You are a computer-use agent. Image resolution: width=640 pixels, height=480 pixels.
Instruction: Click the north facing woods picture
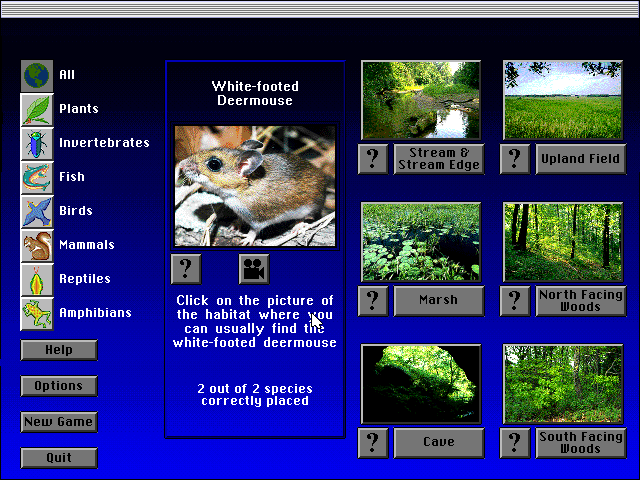click(563, 242)
